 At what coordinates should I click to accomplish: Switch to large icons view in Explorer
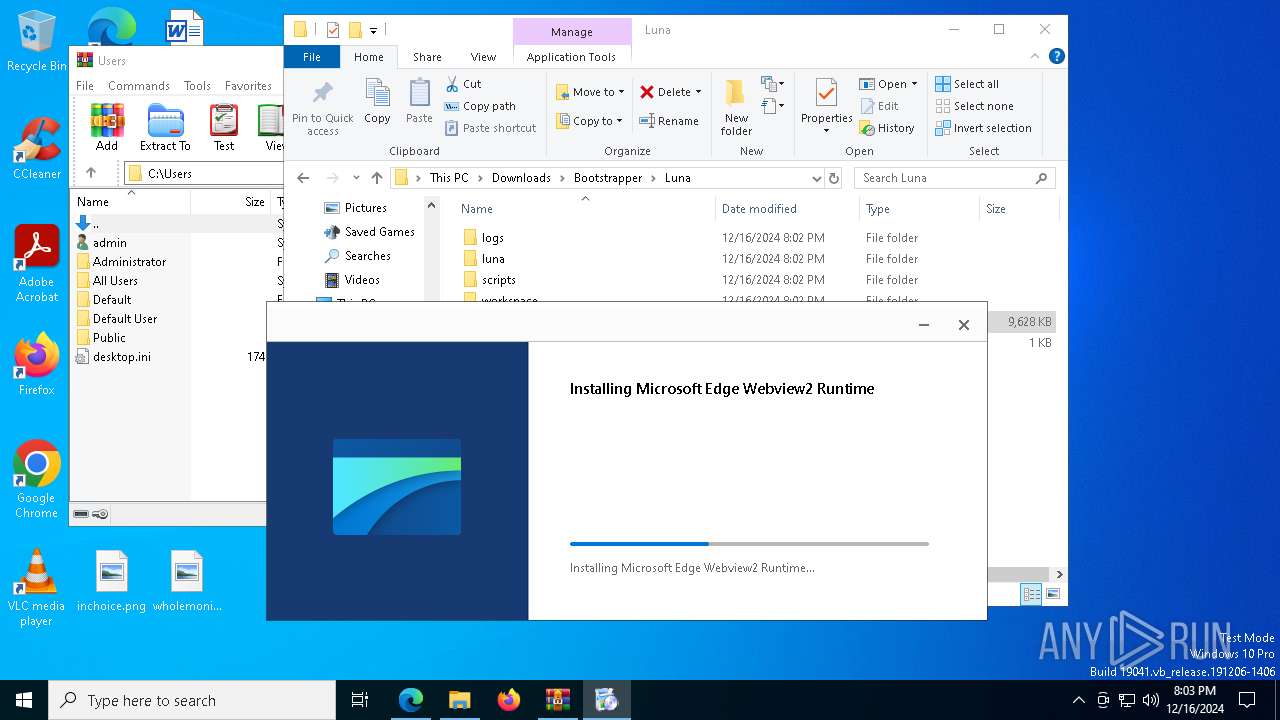pyautogui.click(x=1052, y=594)
